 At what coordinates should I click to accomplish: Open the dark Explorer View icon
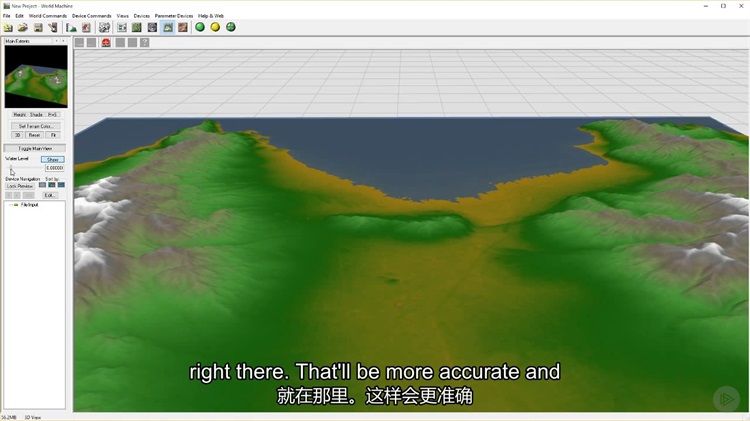pyautogui.click(x=152, y=27)
